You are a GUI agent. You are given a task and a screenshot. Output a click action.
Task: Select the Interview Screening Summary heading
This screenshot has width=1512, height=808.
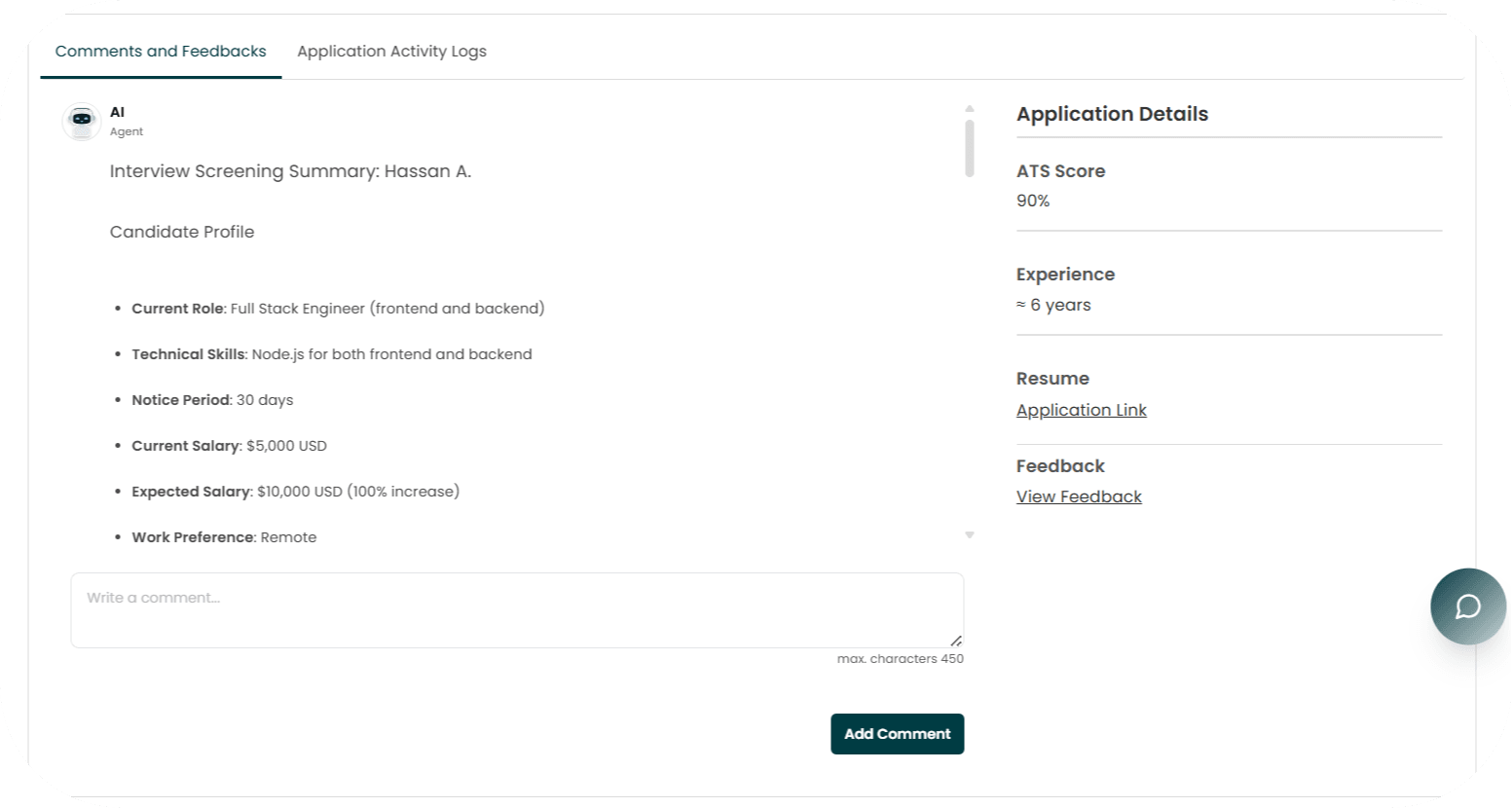(x=290, y=171)
